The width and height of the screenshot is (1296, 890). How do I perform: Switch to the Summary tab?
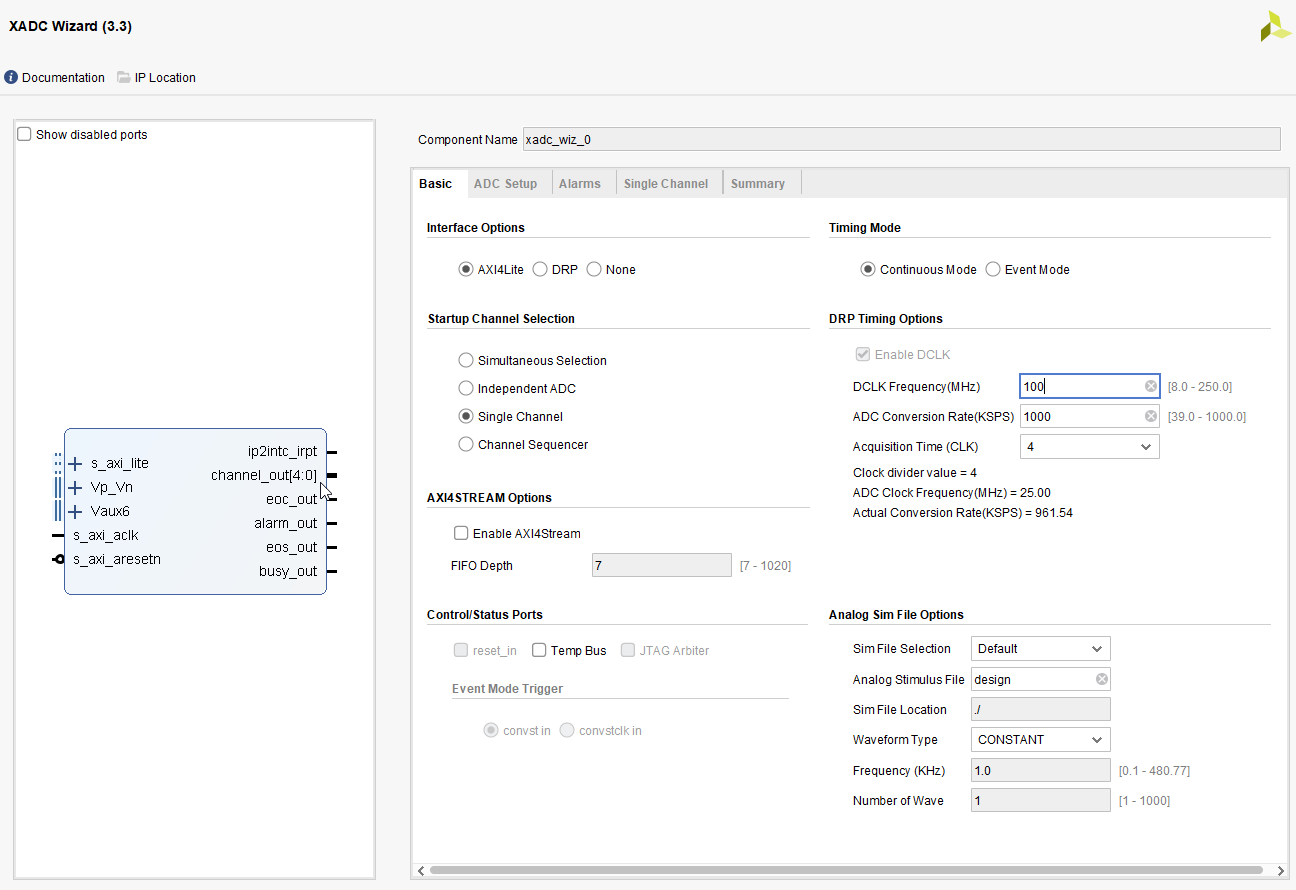pos(758,183)
